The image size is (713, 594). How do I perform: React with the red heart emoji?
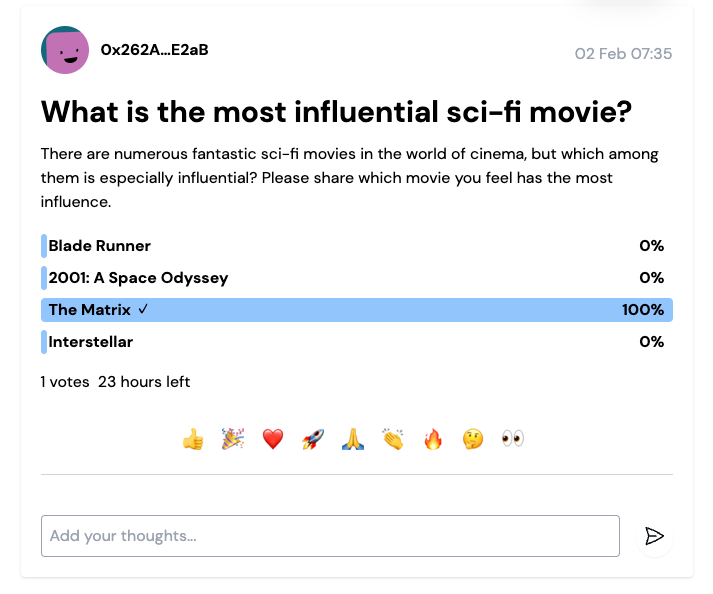click(x=273, y=439)
